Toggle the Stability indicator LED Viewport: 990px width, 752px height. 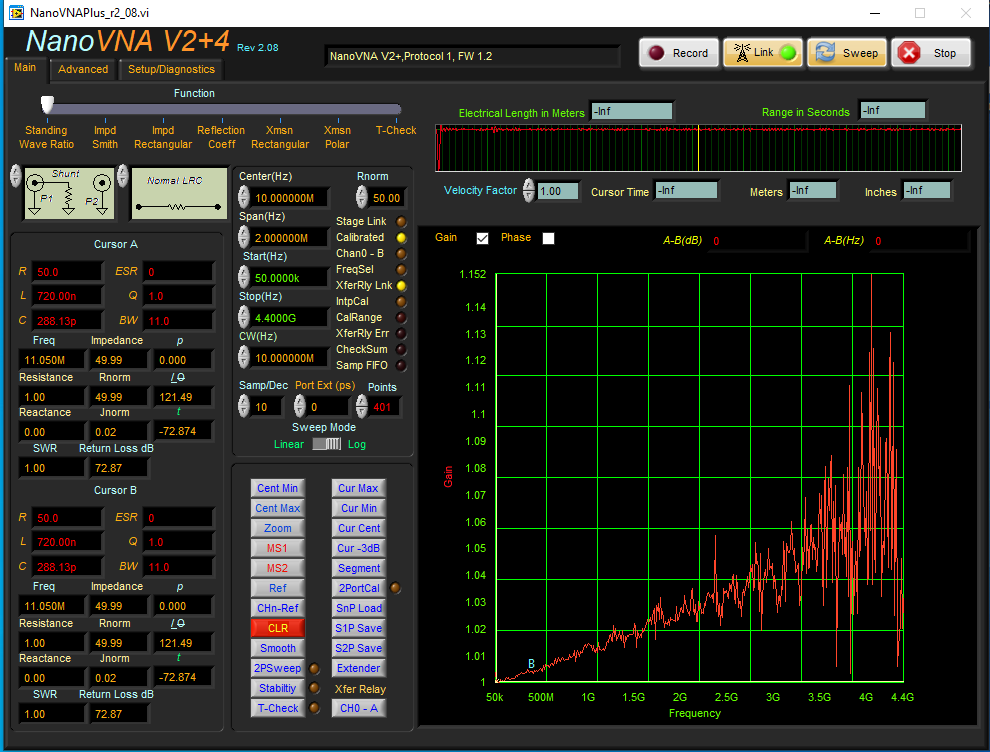click(x=314, y=688)
